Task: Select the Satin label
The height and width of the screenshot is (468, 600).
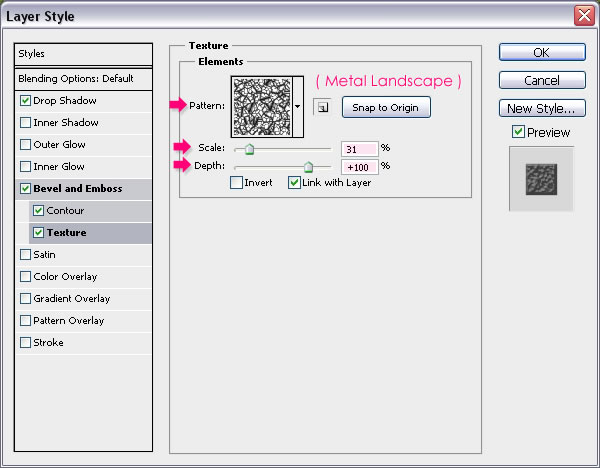Action: [x=44, y=254]
